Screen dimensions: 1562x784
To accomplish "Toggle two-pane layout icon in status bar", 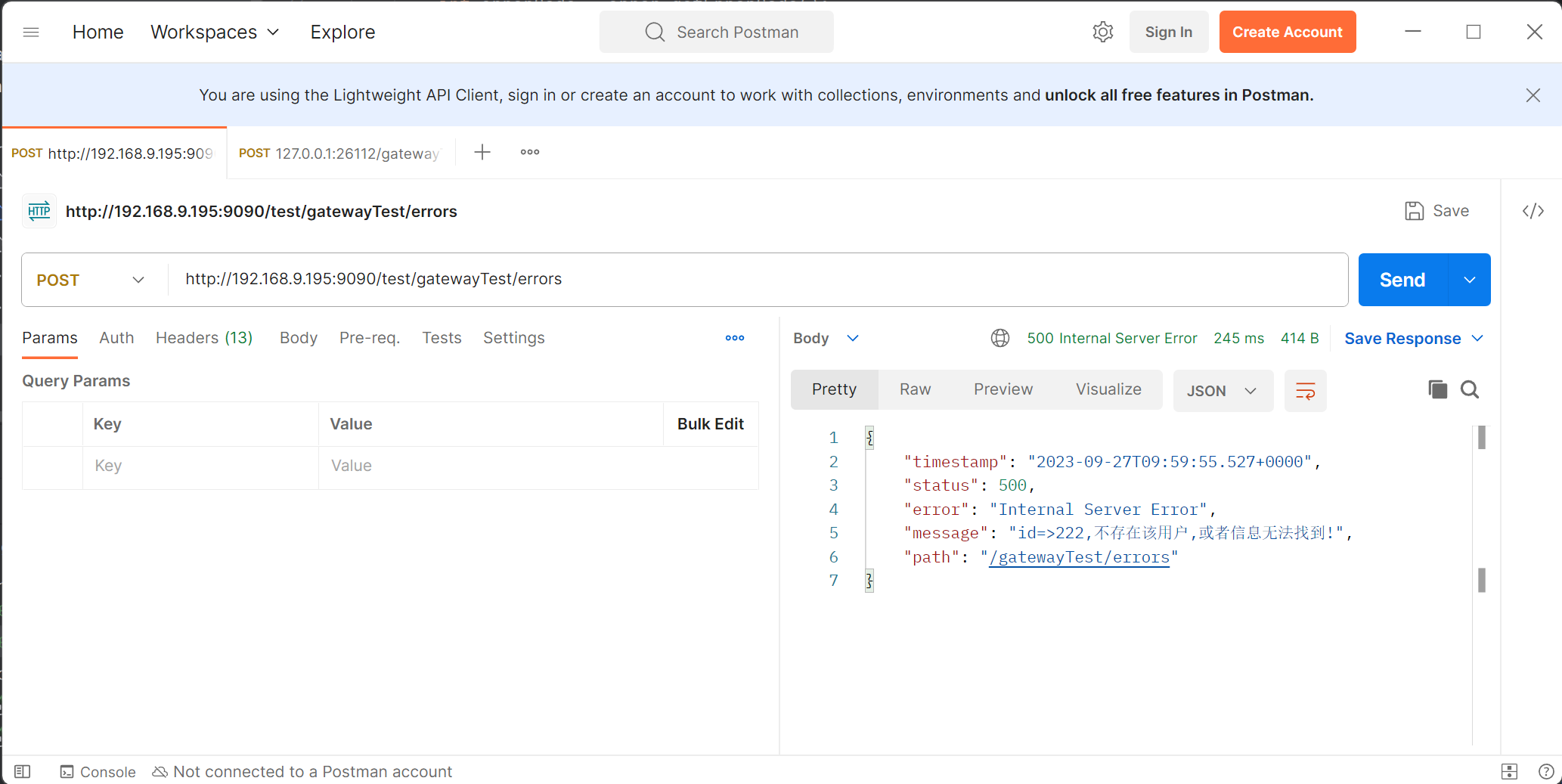I will click(1508, 771).
